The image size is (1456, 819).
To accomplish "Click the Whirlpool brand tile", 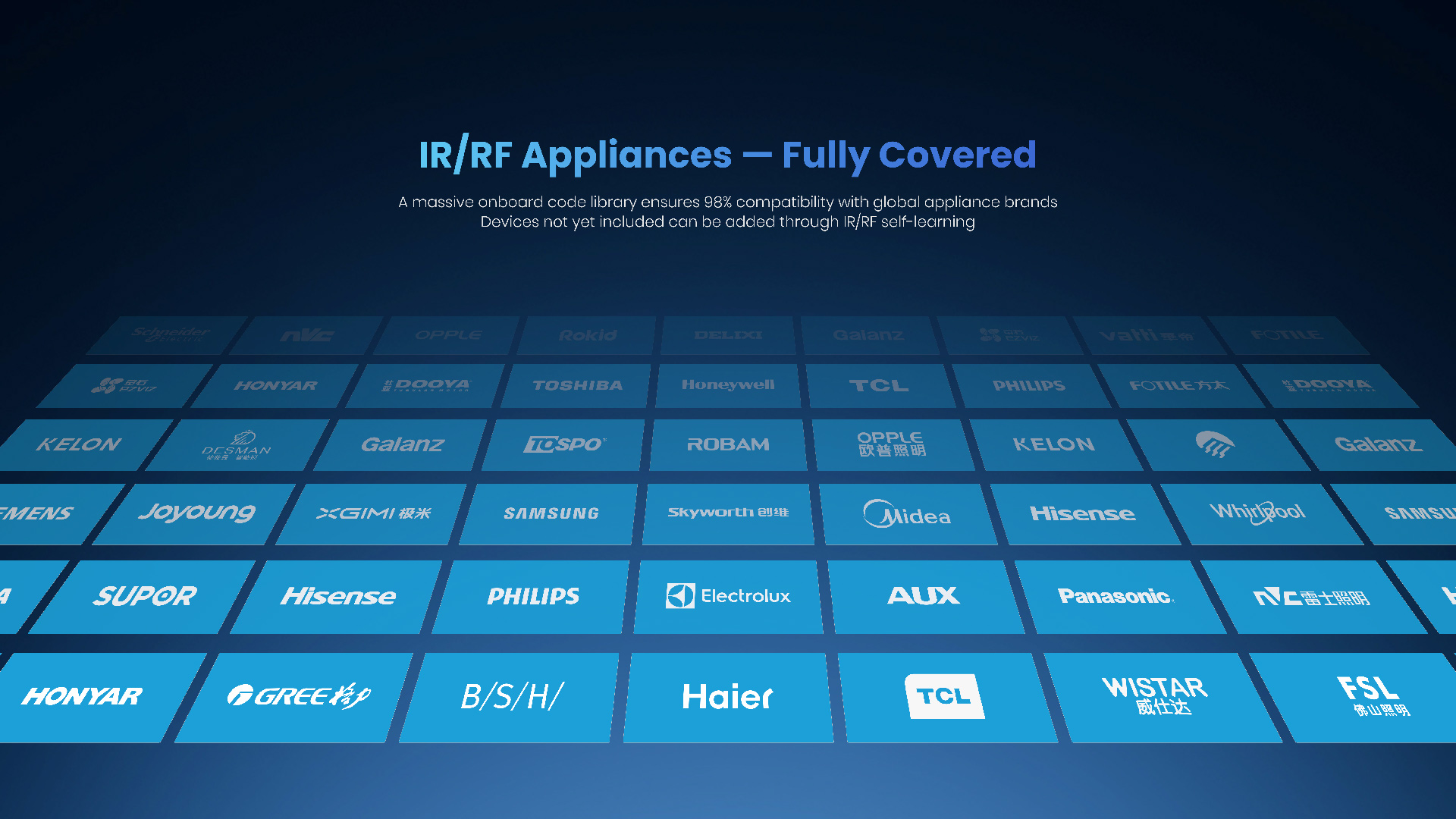I will click(1257, 513).
